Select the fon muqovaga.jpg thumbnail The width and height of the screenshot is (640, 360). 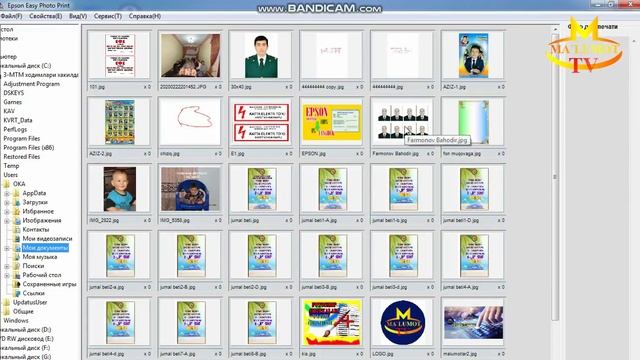[473, 122]
